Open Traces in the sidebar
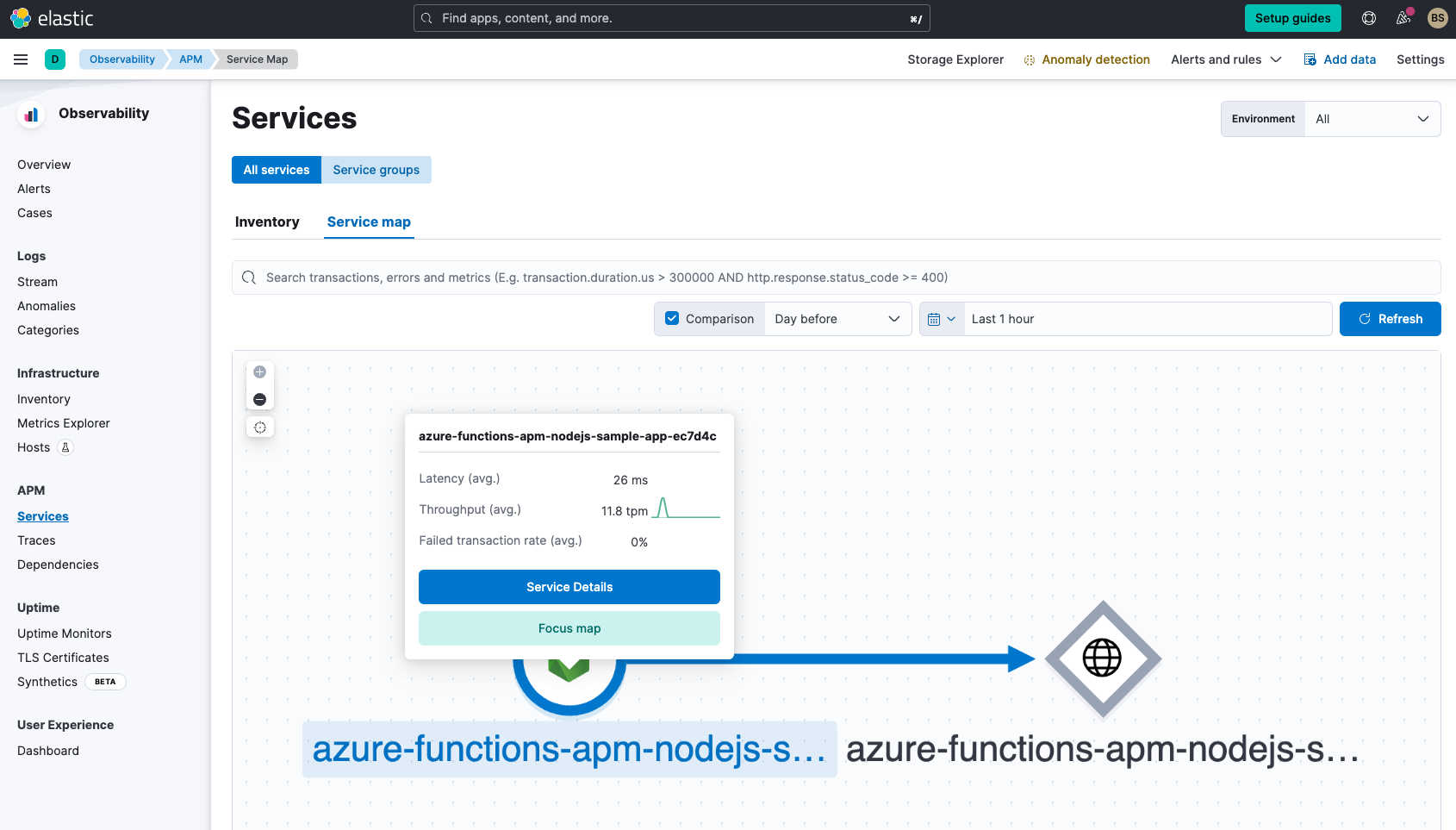This screenshot has height=830, width=1456. [x=36, y=540]
